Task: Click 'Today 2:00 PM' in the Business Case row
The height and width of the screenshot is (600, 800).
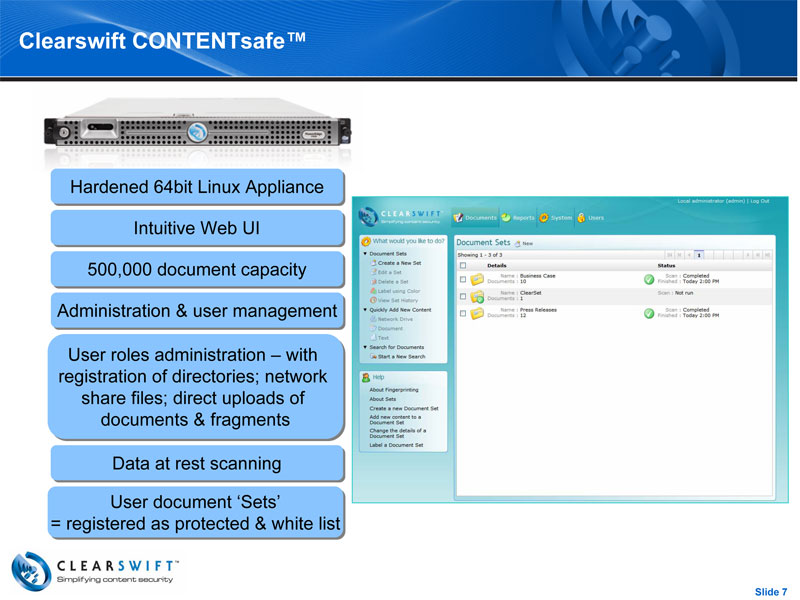Action: [x=701, y=281]
